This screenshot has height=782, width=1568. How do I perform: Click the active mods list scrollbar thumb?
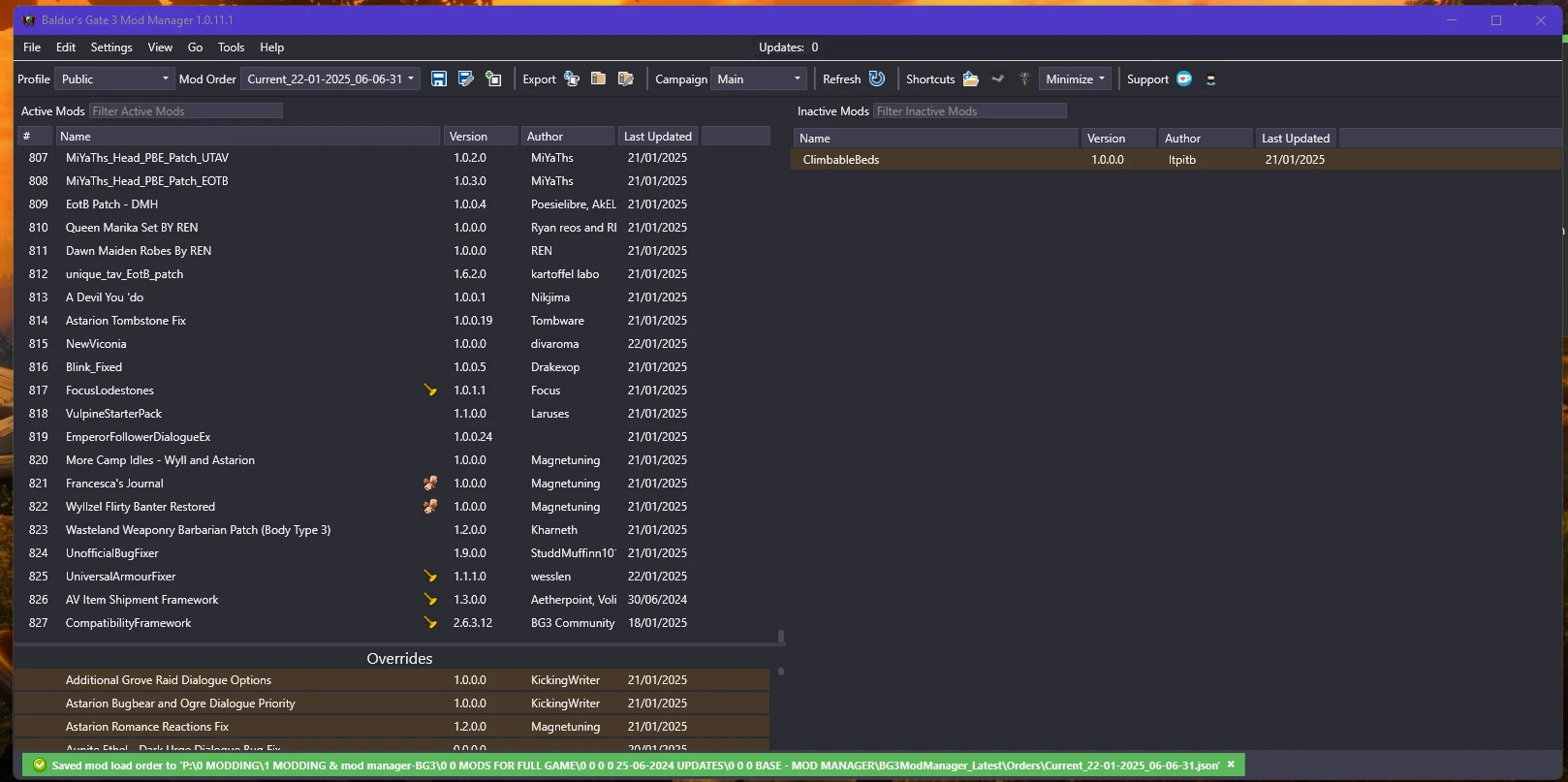click(781, 637)
